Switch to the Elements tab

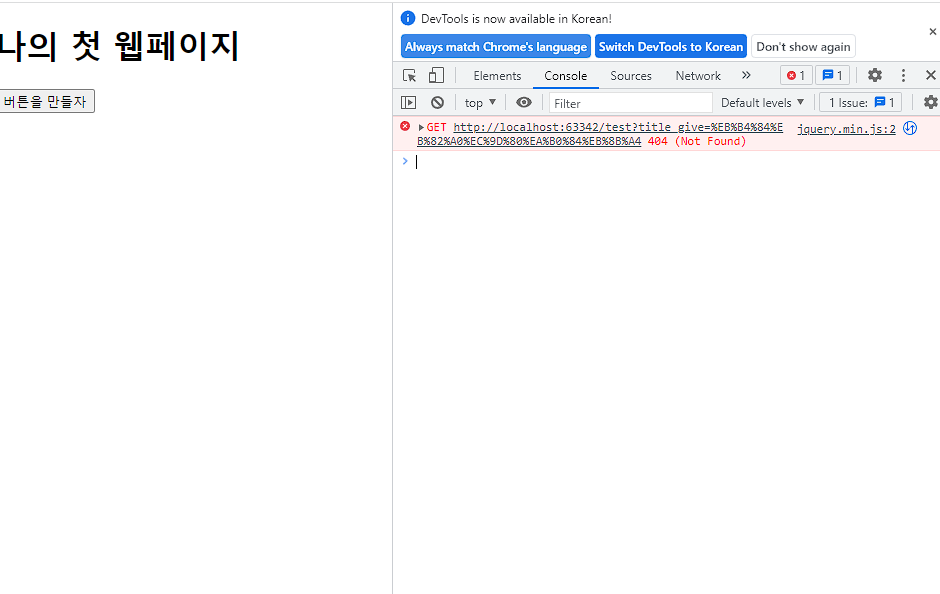click(x=497, y=76)
